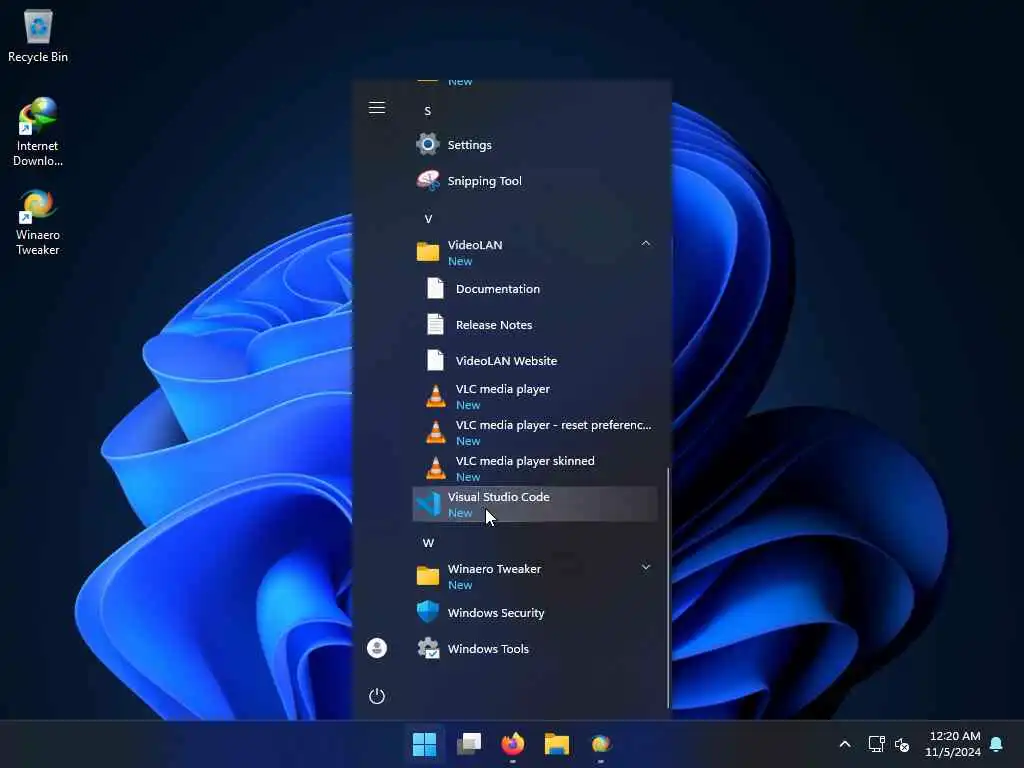Click VLC media player skinned cone icon
The image size is (1024, 768).
(x=436, y=468)
